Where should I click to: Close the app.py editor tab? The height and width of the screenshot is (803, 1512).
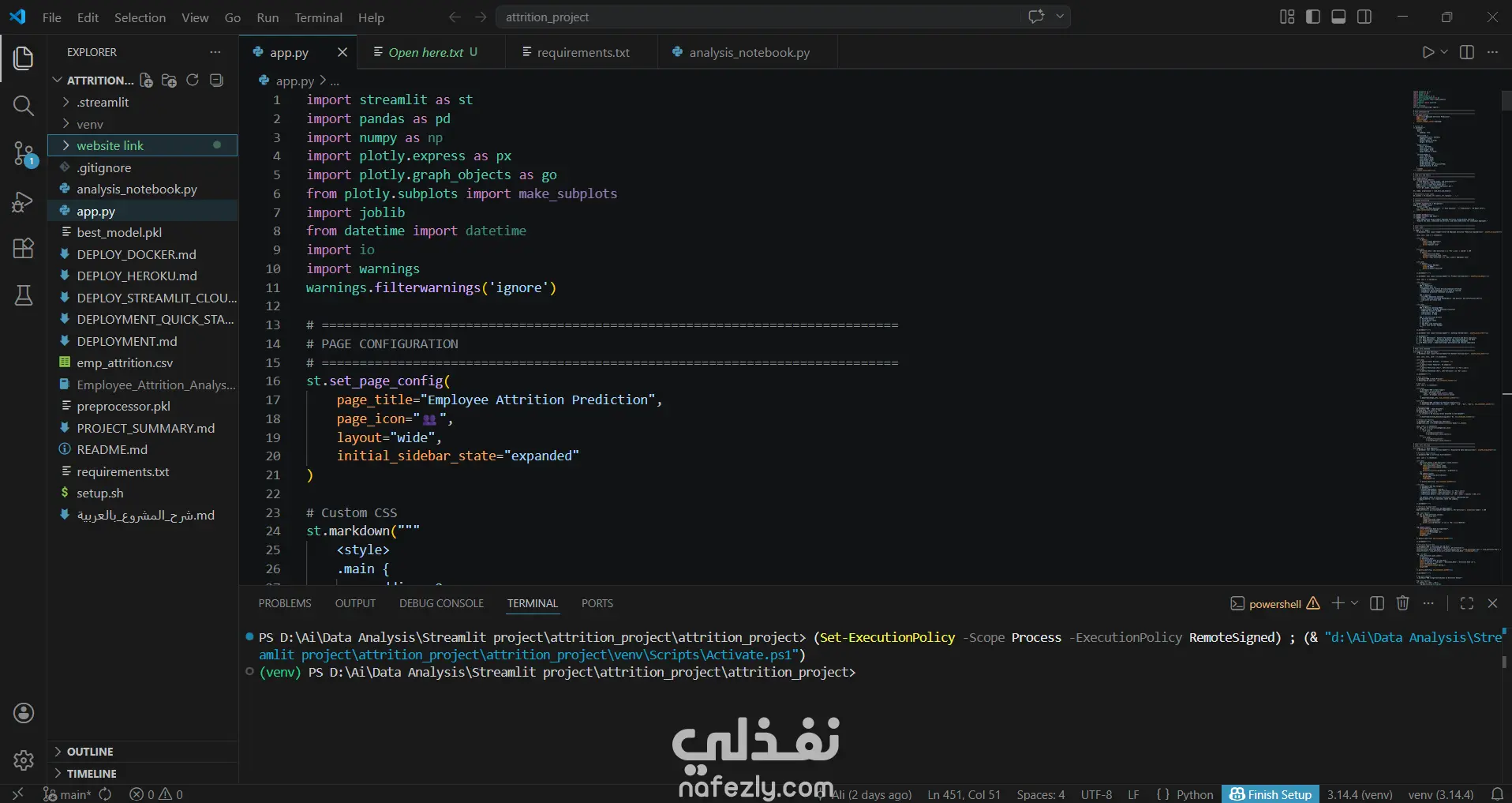tap(342, 52)
